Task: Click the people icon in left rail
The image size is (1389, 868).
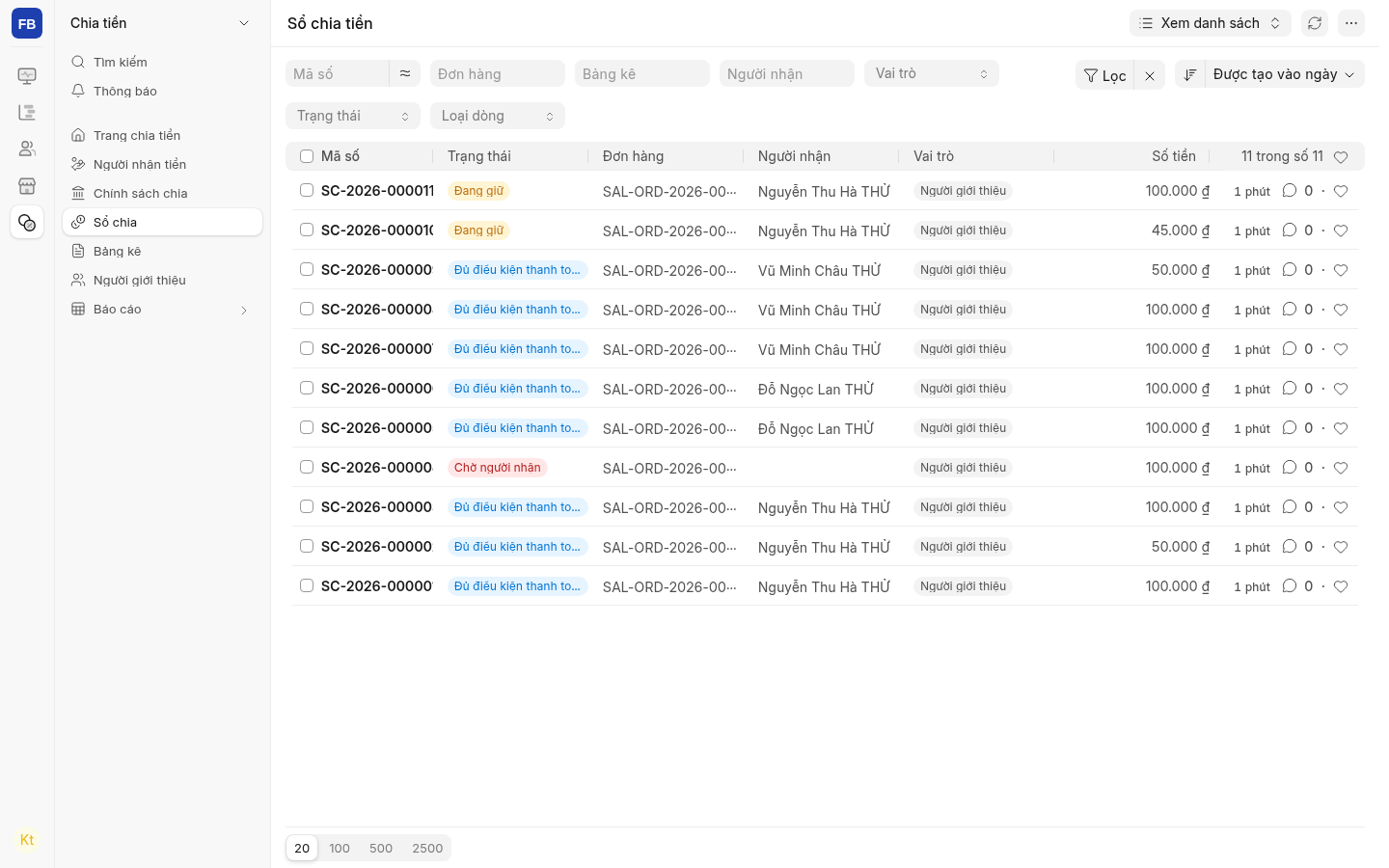Action: [x=27, y=149]
